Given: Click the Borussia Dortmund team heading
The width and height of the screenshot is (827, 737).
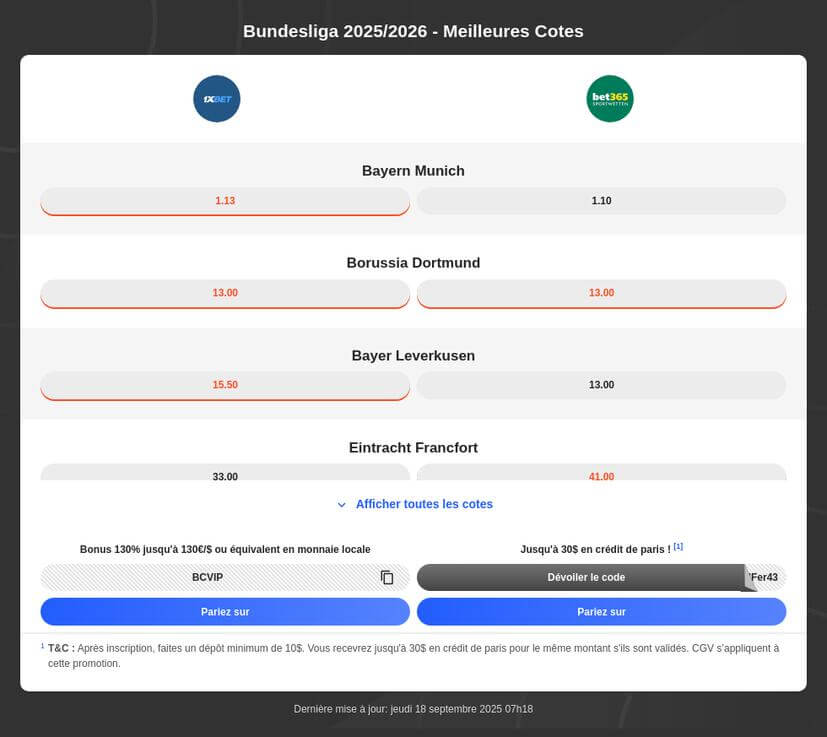Looking at the screenshot, I should [413, 263].
